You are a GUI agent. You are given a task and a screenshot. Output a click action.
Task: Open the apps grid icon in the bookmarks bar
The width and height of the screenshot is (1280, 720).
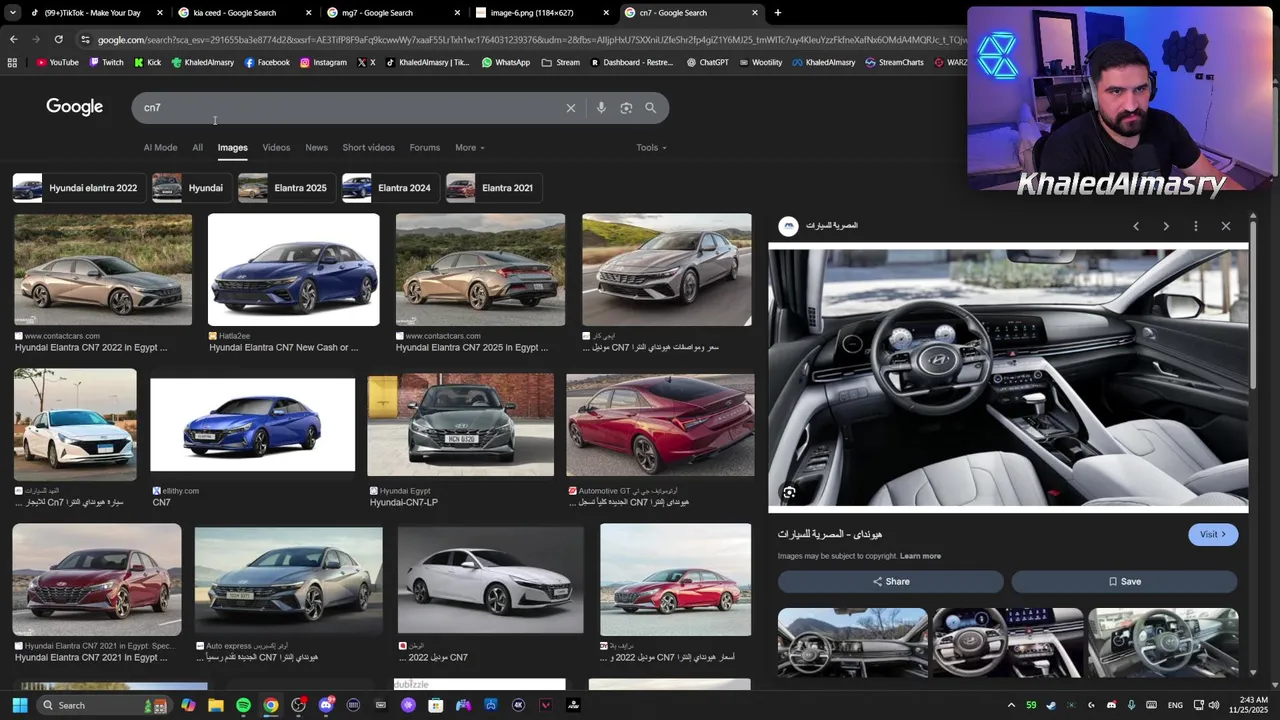coord(12,62)
